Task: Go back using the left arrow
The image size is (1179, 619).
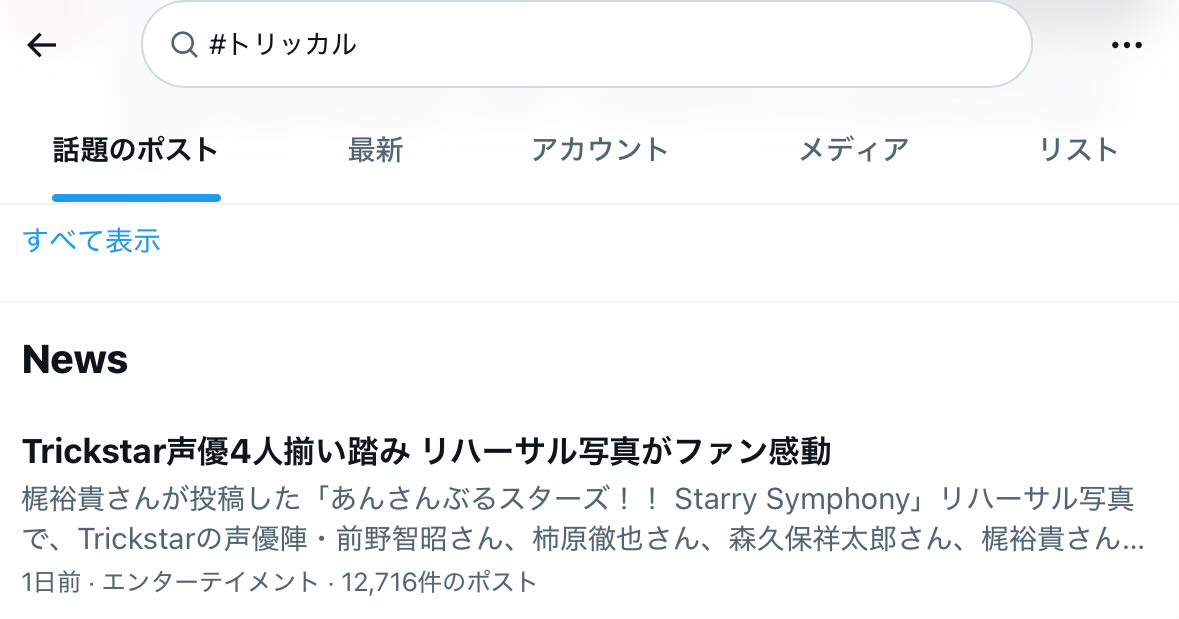Action: tap(42, 45)
